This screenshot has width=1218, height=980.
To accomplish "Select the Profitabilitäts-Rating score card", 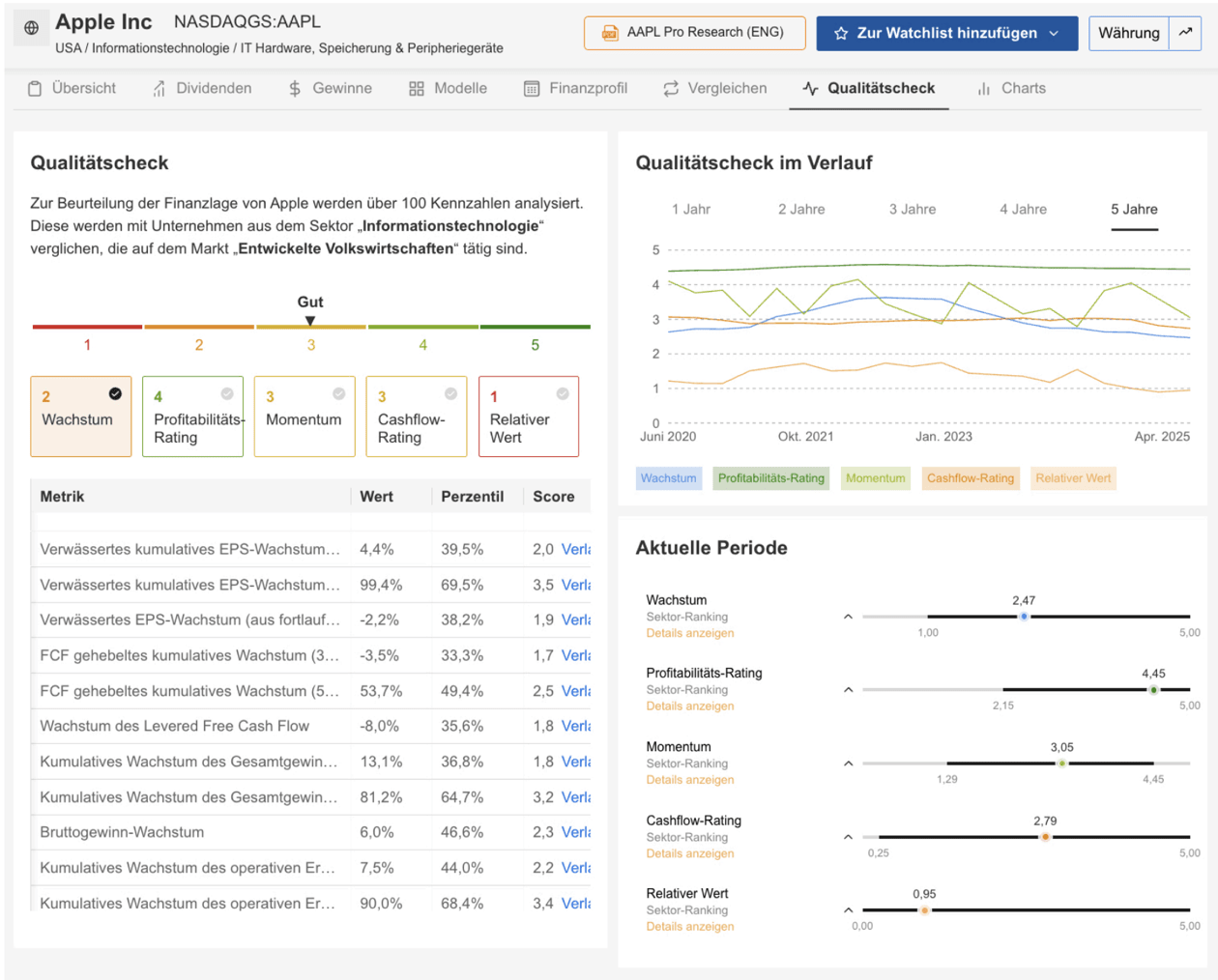I will point(192,418).
